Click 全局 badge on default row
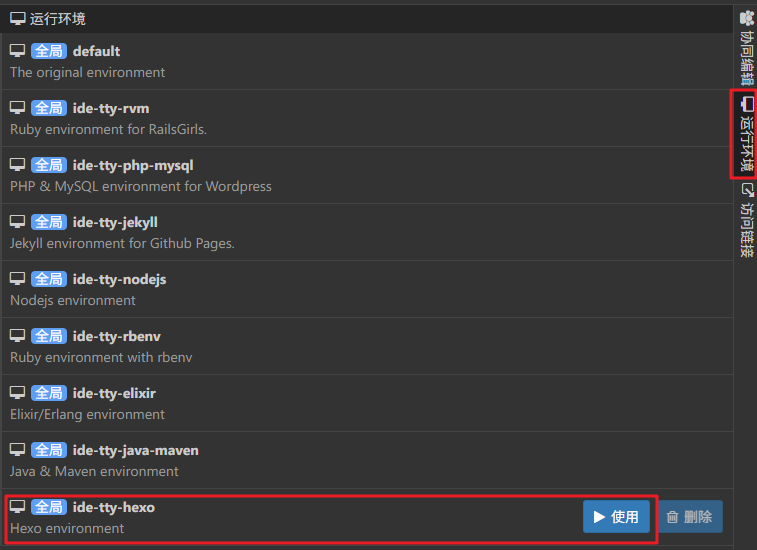Image resolution: width=757 pixels, height=550 pixels. point(49,51)
